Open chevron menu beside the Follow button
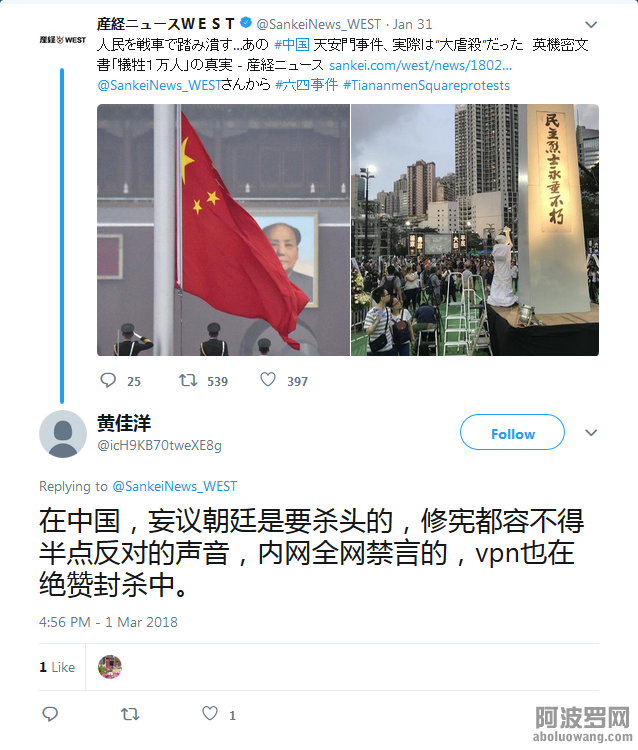 (x=591, y=433)
